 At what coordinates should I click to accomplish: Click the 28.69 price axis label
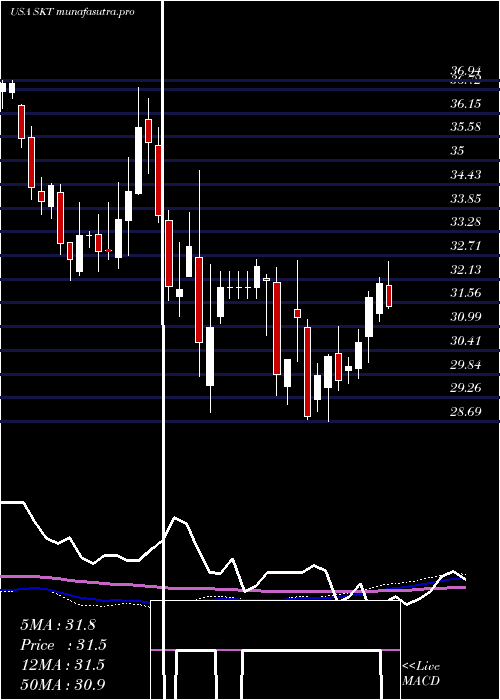pyautogui.click(x=466, y=411)
